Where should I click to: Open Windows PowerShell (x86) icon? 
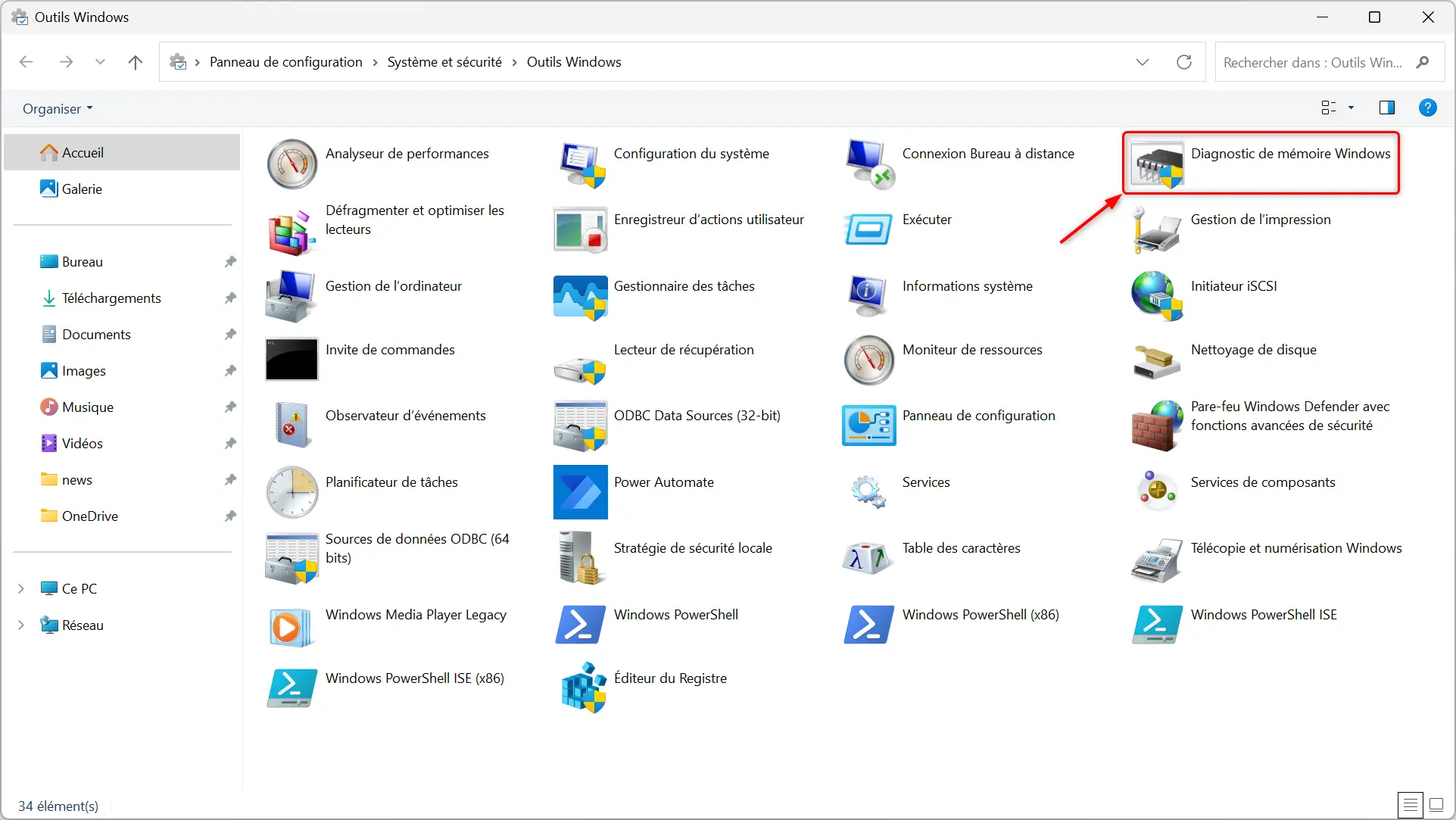(869, 625)
